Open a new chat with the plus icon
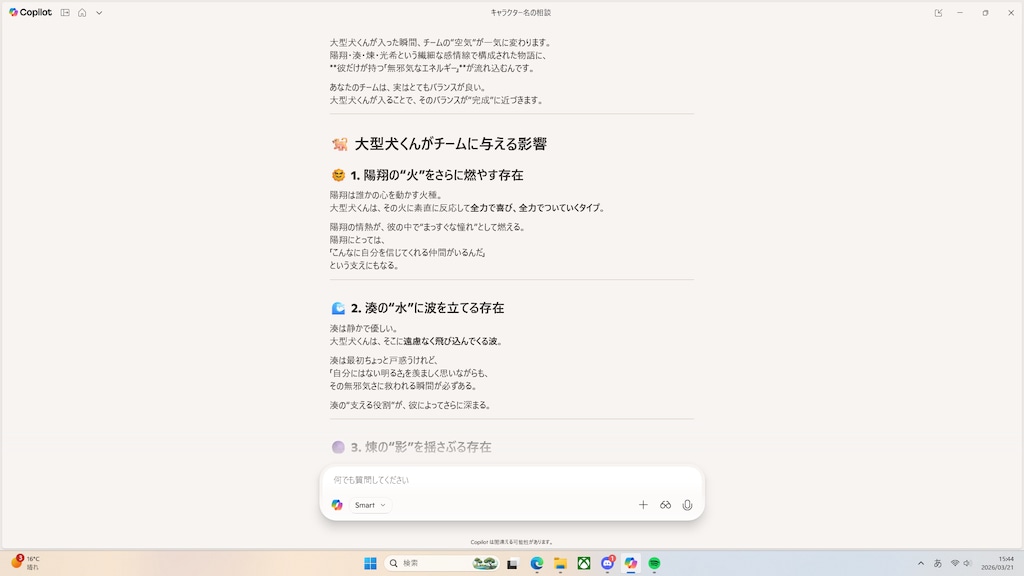The height and width of the screenshot is (576, 1024). [x=642, y=505]
